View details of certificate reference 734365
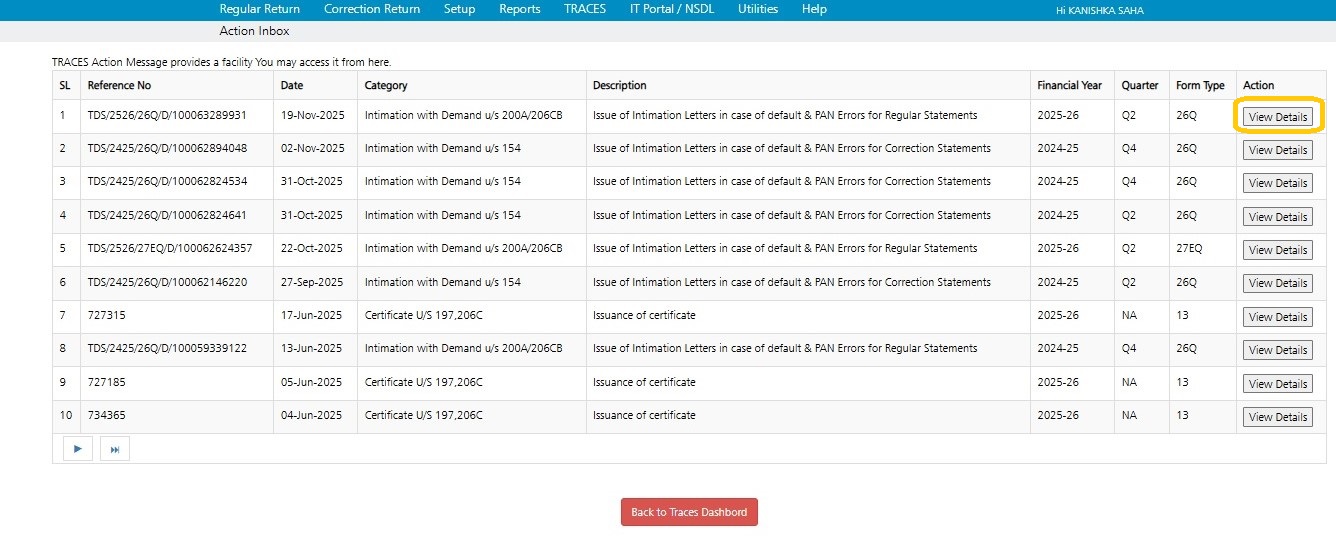The width and height of the screenshot is (1336, 540). [1277, 417]
